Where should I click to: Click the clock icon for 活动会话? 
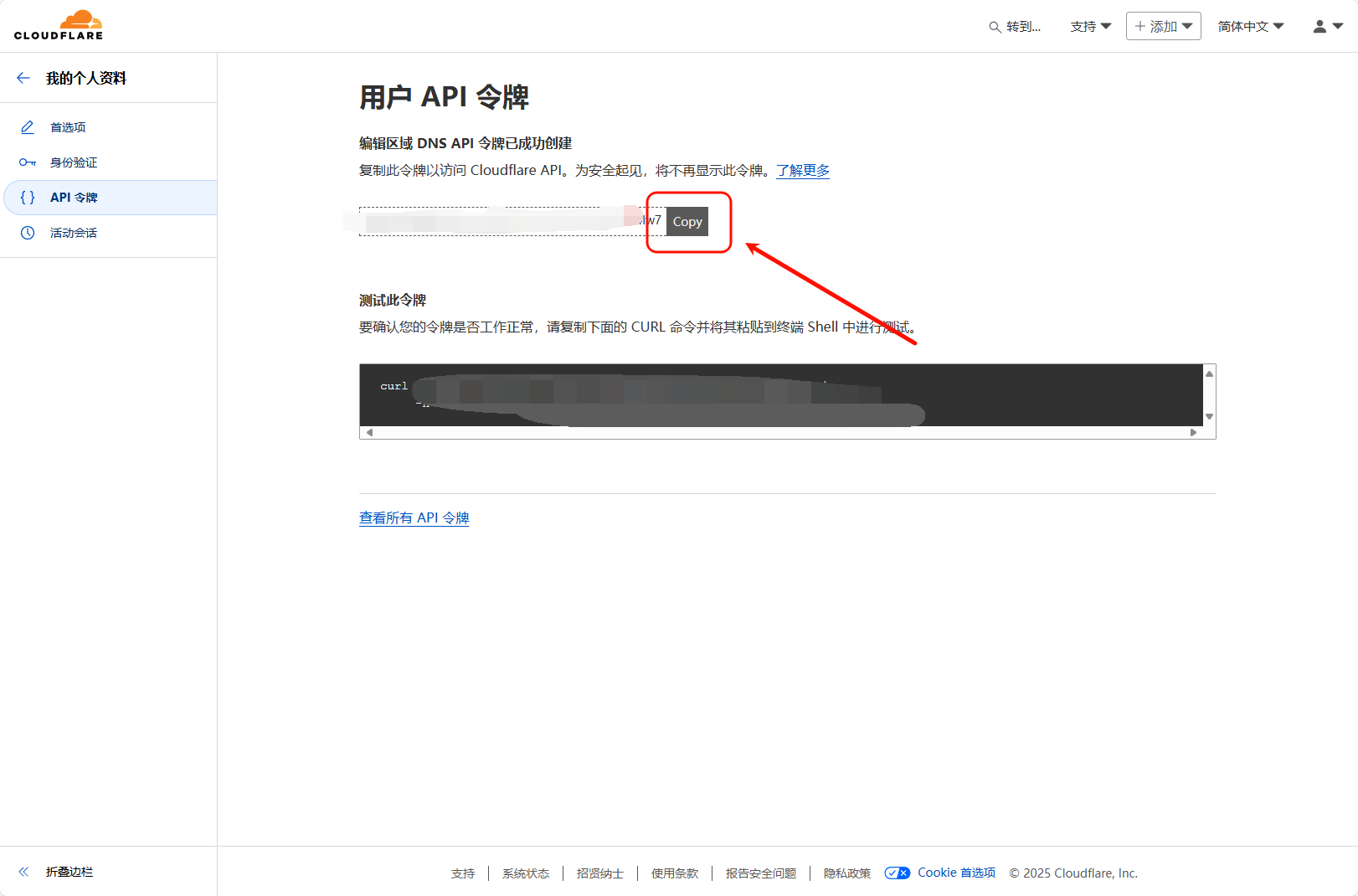pyautogui.click(x=28, y=233)
